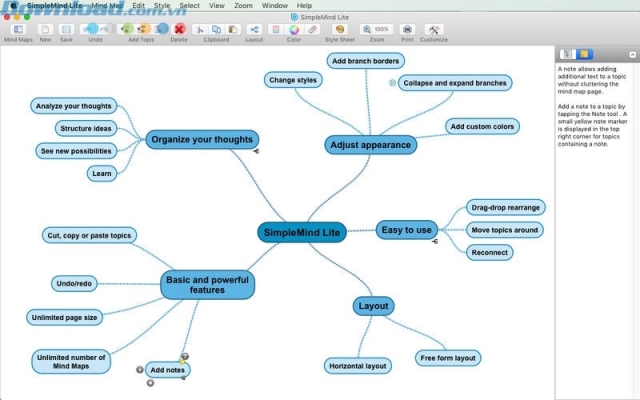Click into the note text area in side panel
The height and width of the screenshot is (400, 640).
click(x=595, y=230)
